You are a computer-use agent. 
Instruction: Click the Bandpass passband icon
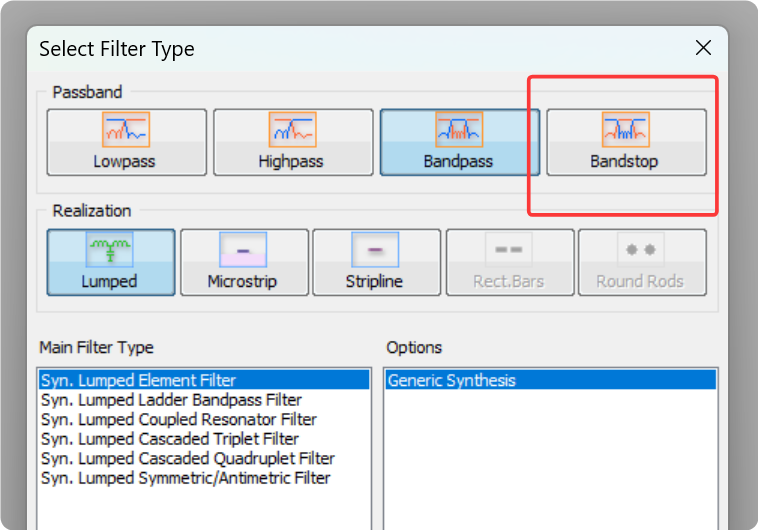(459, 129)
